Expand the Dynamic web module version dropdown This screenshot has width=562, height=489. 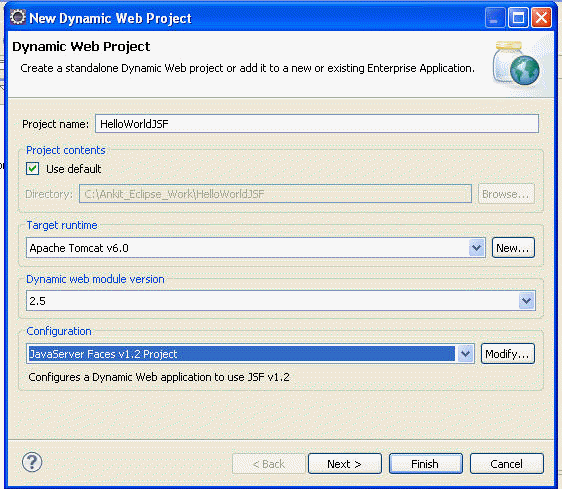pyautogui.click(x=526, y=300)
